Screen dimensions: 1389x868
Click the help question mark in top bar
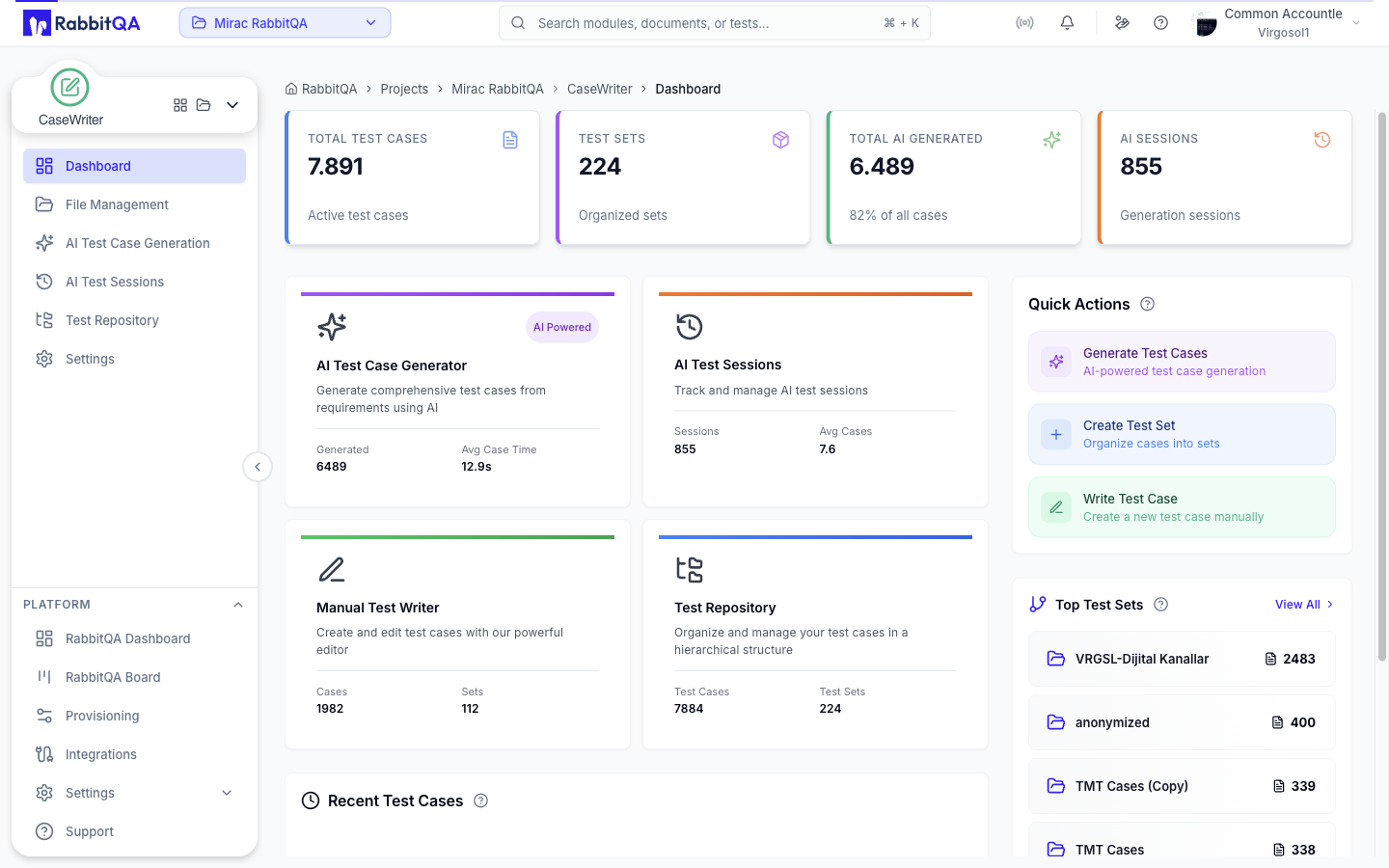[1160, 22]
